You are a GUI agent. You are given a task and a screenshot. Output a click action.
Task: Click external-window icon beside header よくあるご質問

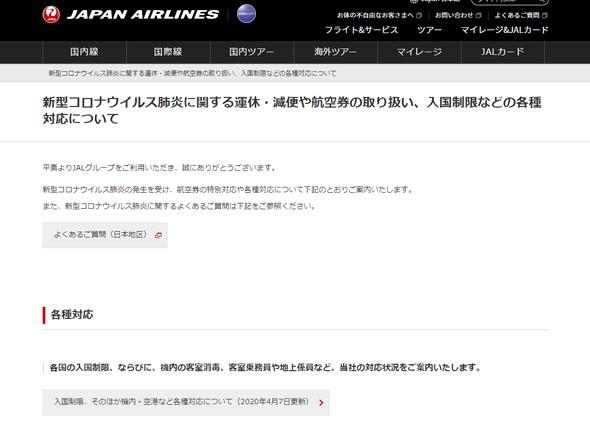click(x=545, y=15)
